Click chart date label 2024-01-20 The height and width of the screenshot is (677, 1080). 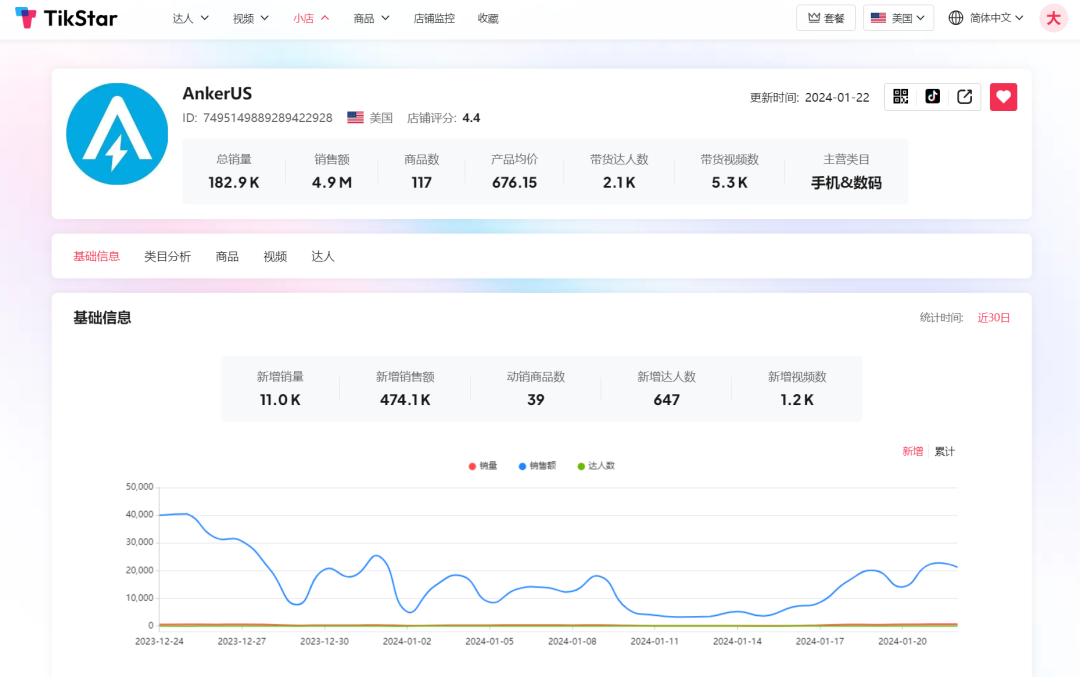click(902, 641)
